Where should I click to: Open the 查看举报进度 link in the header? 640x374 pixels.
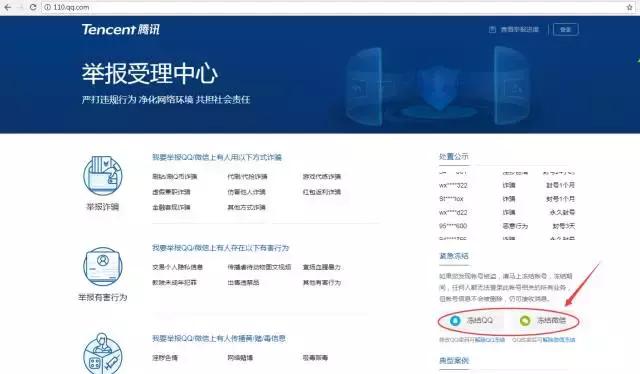coord(520,29)
